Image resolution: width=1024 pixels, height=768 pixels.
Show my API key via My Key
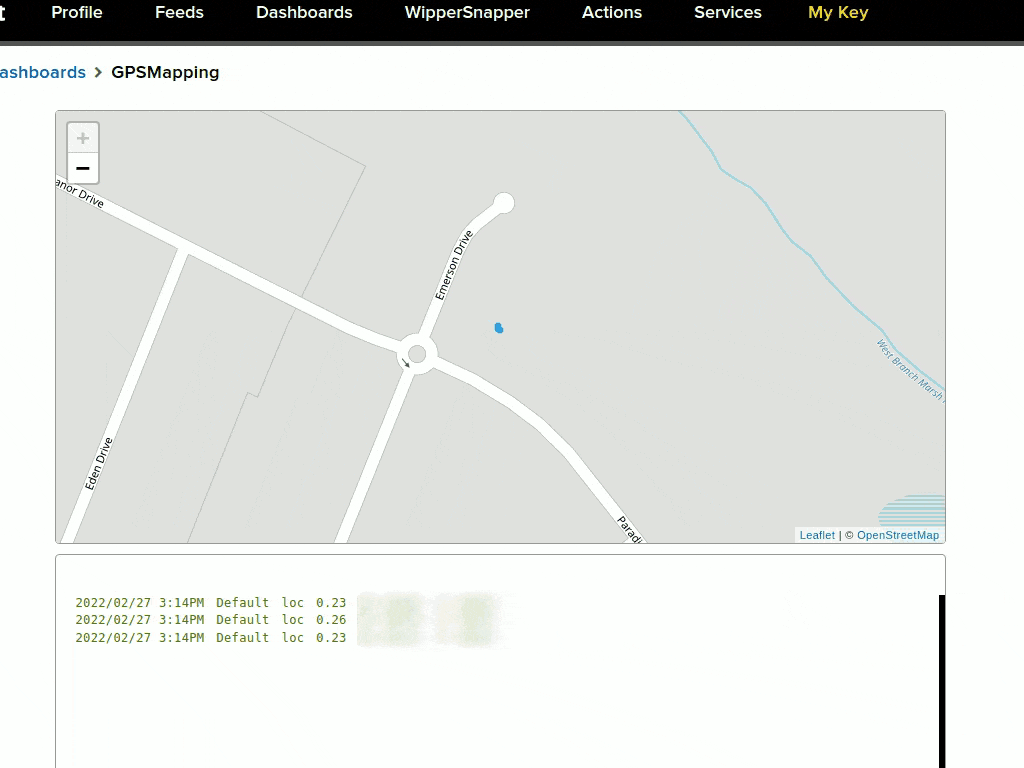point(838,13)
